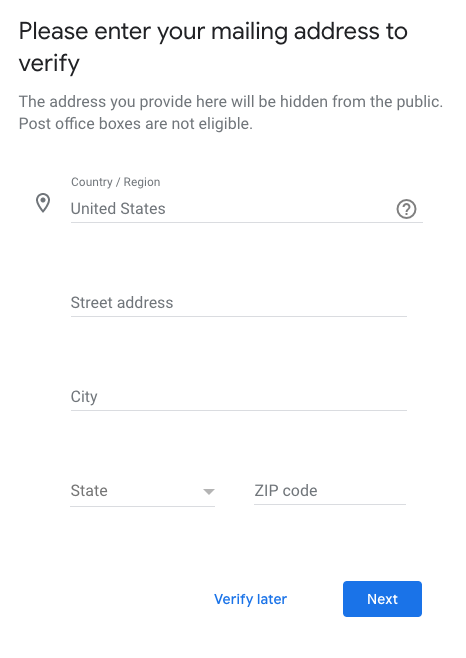Open the country help question mark
The width and height of the screenshot is (466, 658).
[406, 209]
